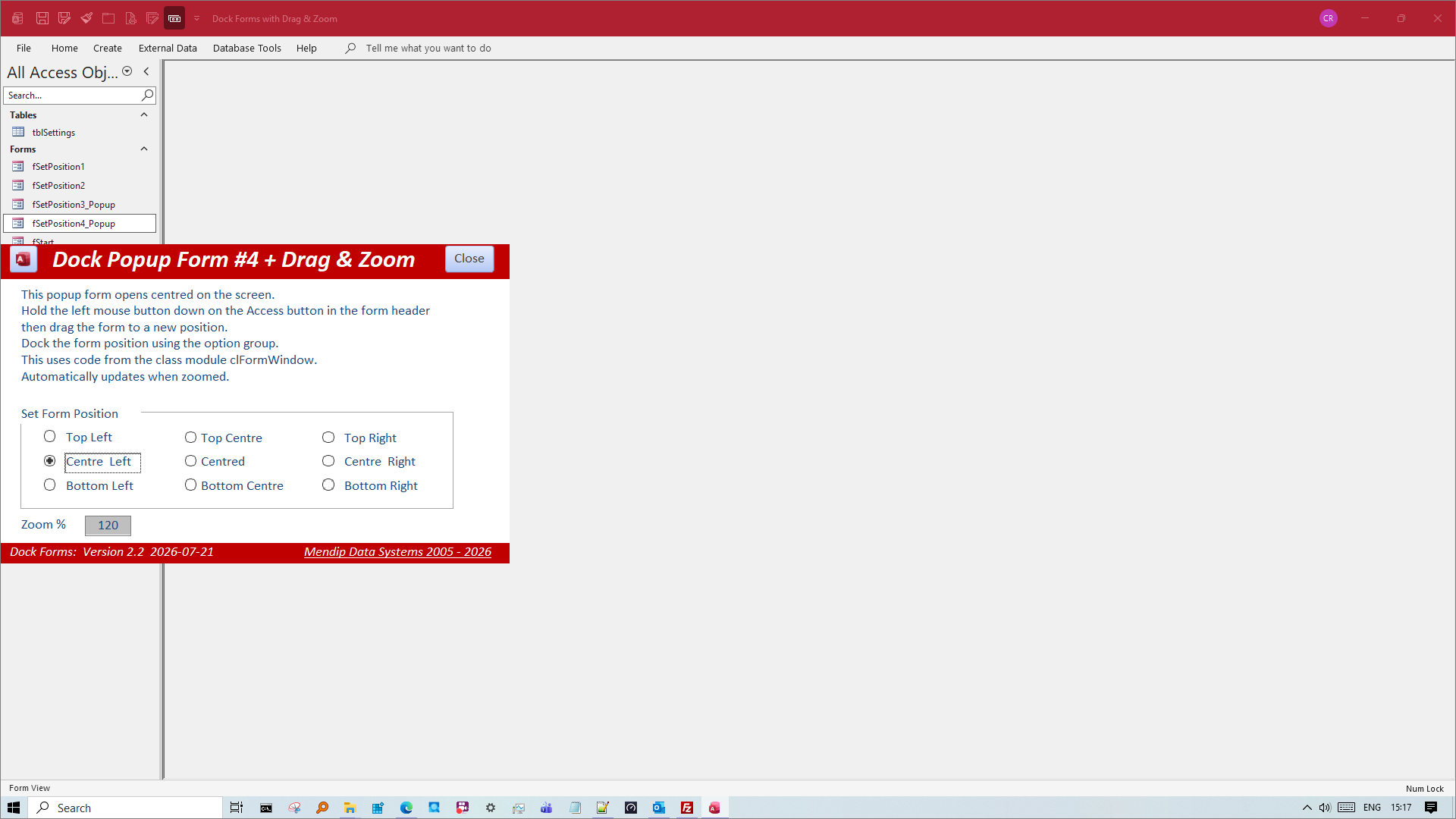Select the Bottom Right position option
This screenshot has height=819, width=1456.
[328, 485]
